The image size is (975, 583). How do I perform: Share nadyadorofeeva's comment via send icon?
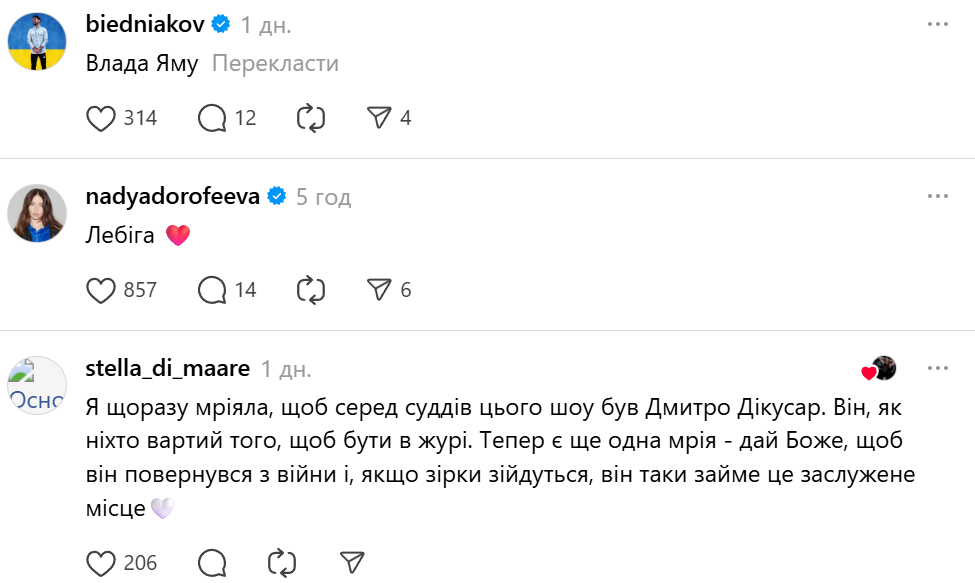[379, 290]
